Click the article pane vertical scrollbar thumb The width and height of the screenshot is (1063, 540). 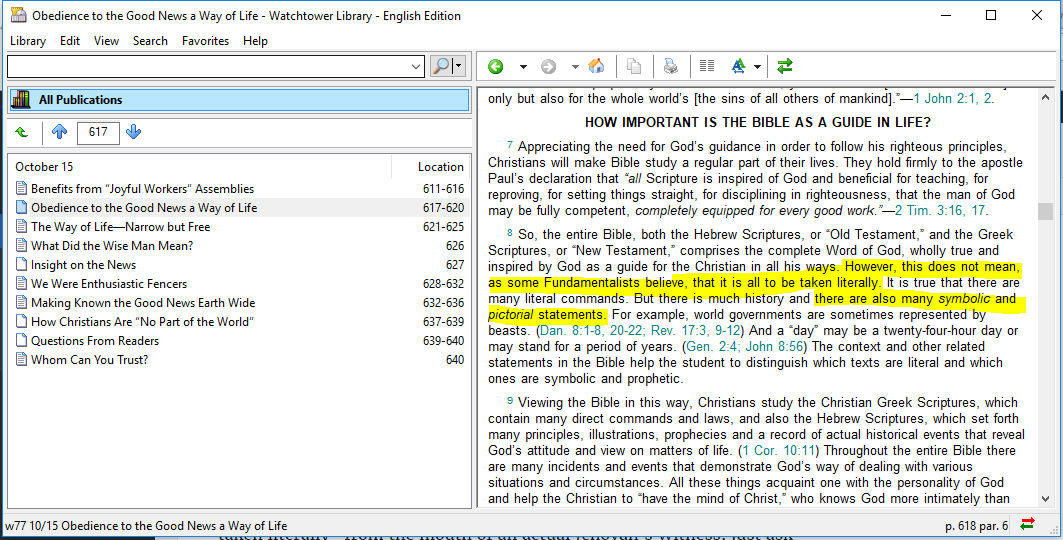click(1045, 211)
